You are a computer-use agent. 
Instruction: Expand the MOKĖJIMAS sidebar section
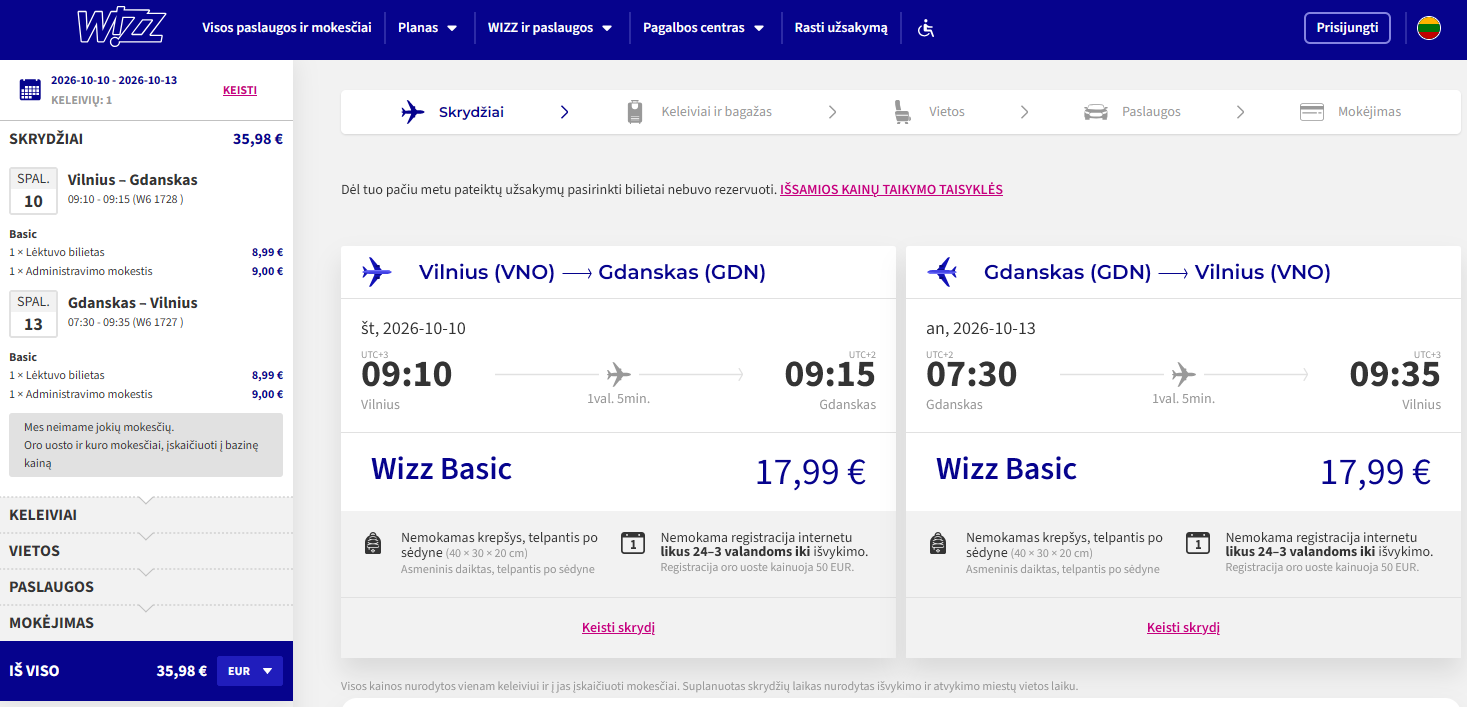[146, 623]
